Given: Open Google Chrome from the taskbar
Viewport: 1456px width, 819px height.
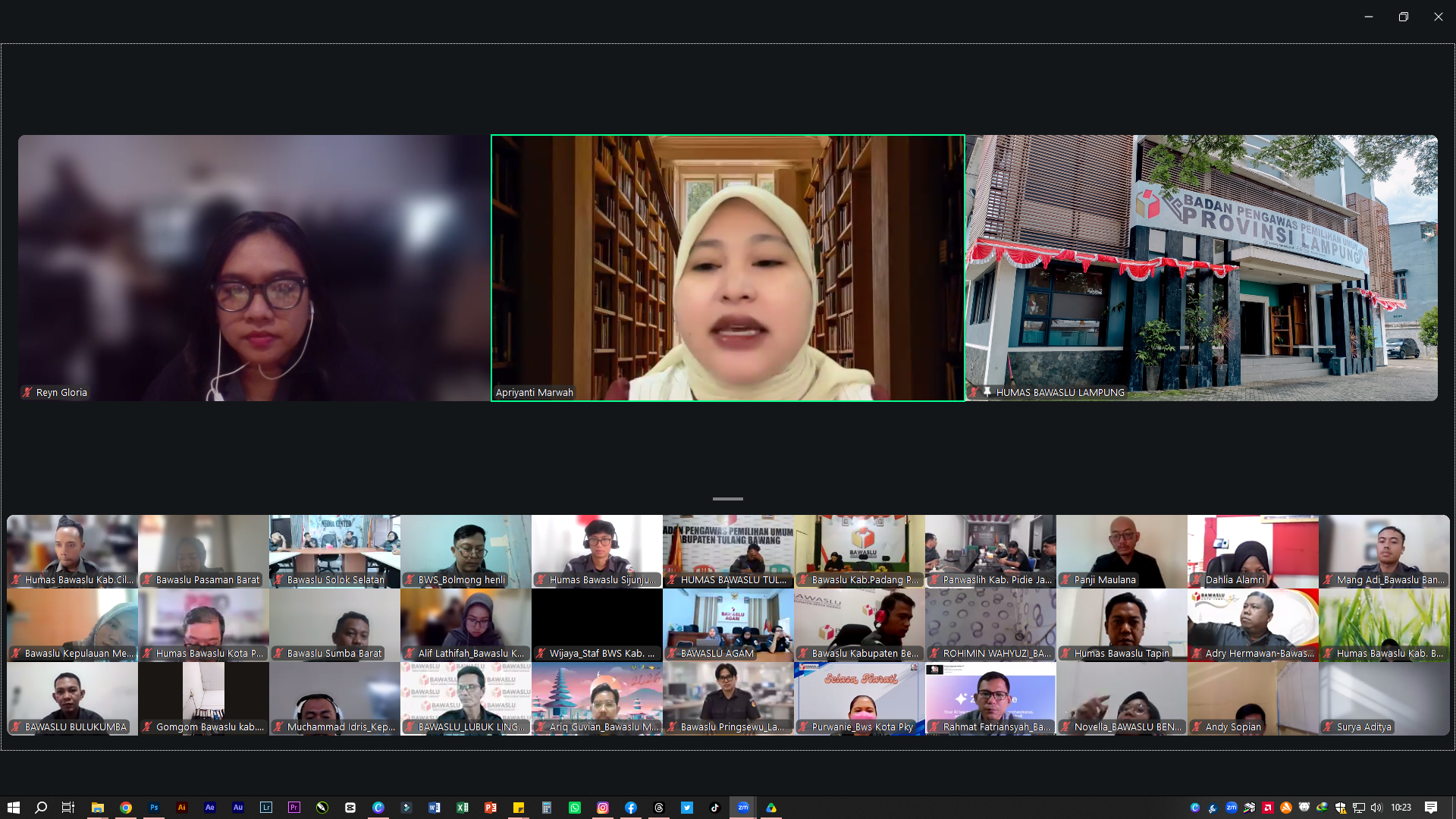Looking at the screenshot, I should click(126, 808).
